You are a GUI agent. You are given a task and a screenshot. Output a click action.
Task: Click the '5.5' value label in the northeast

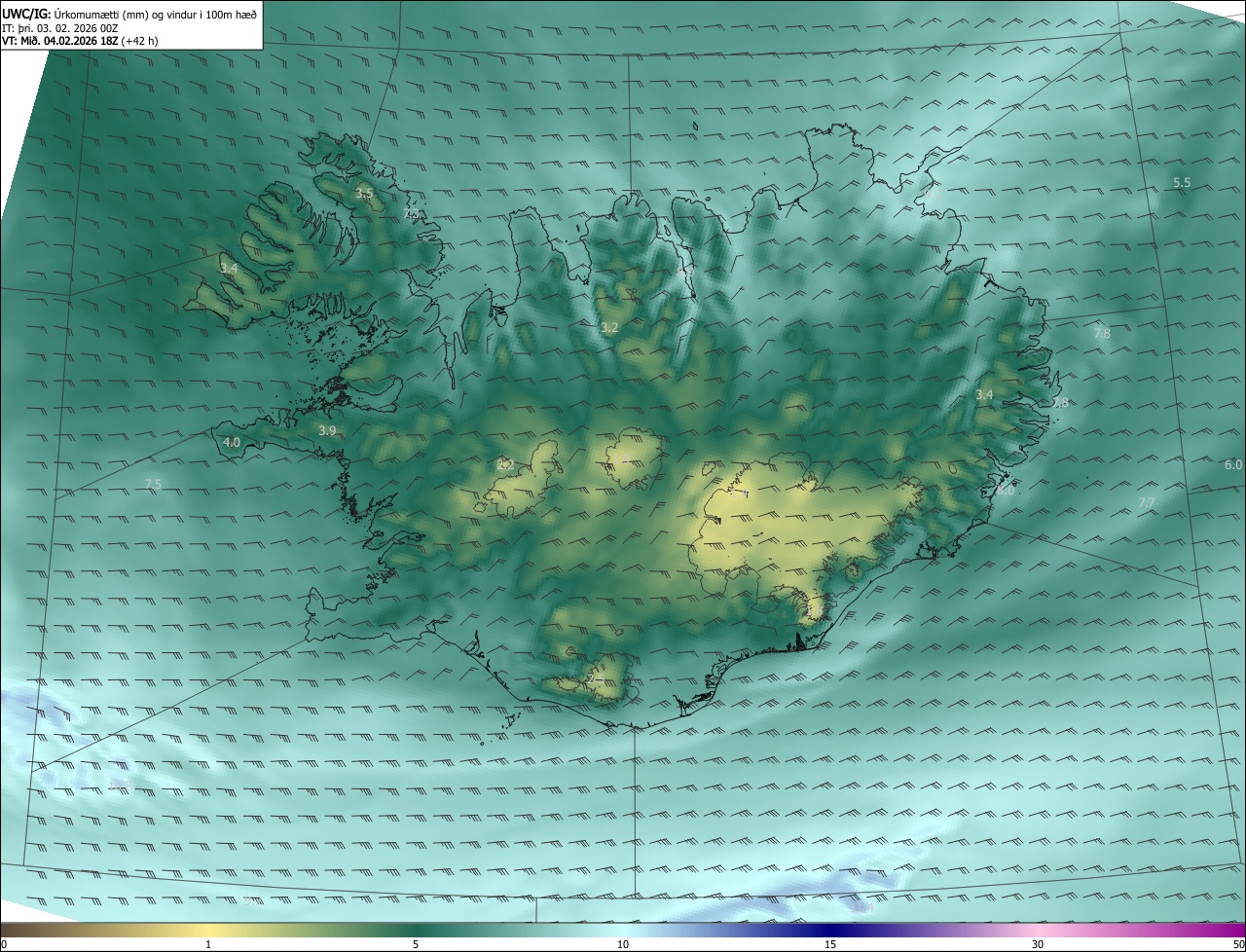point(1182,183)
